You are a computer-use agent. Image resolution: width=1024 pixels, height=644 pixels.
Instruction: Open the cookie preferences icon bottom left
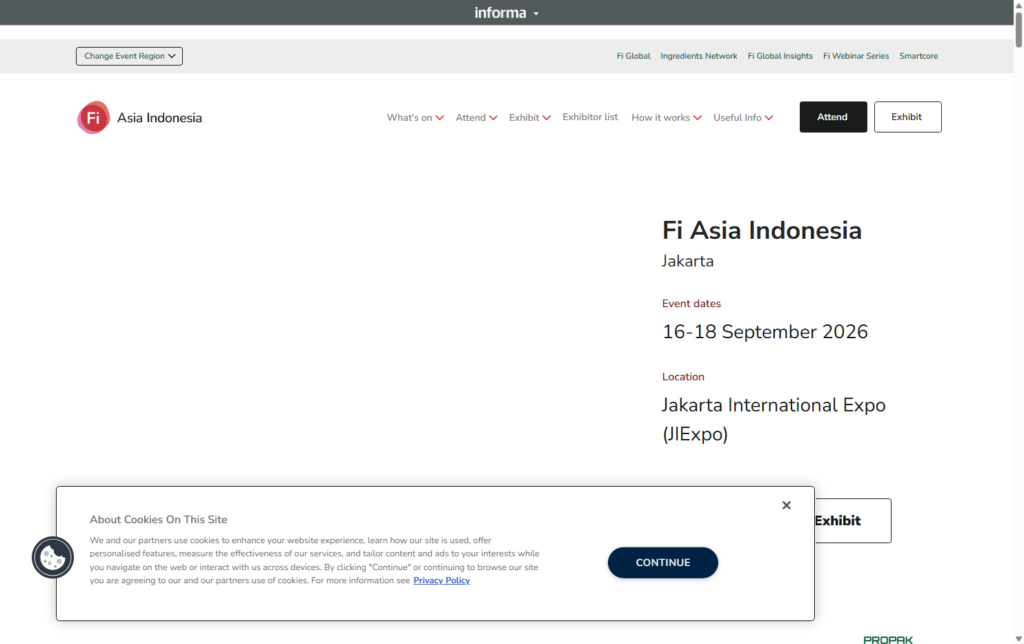pyautogui.click(x=52, y=558)
